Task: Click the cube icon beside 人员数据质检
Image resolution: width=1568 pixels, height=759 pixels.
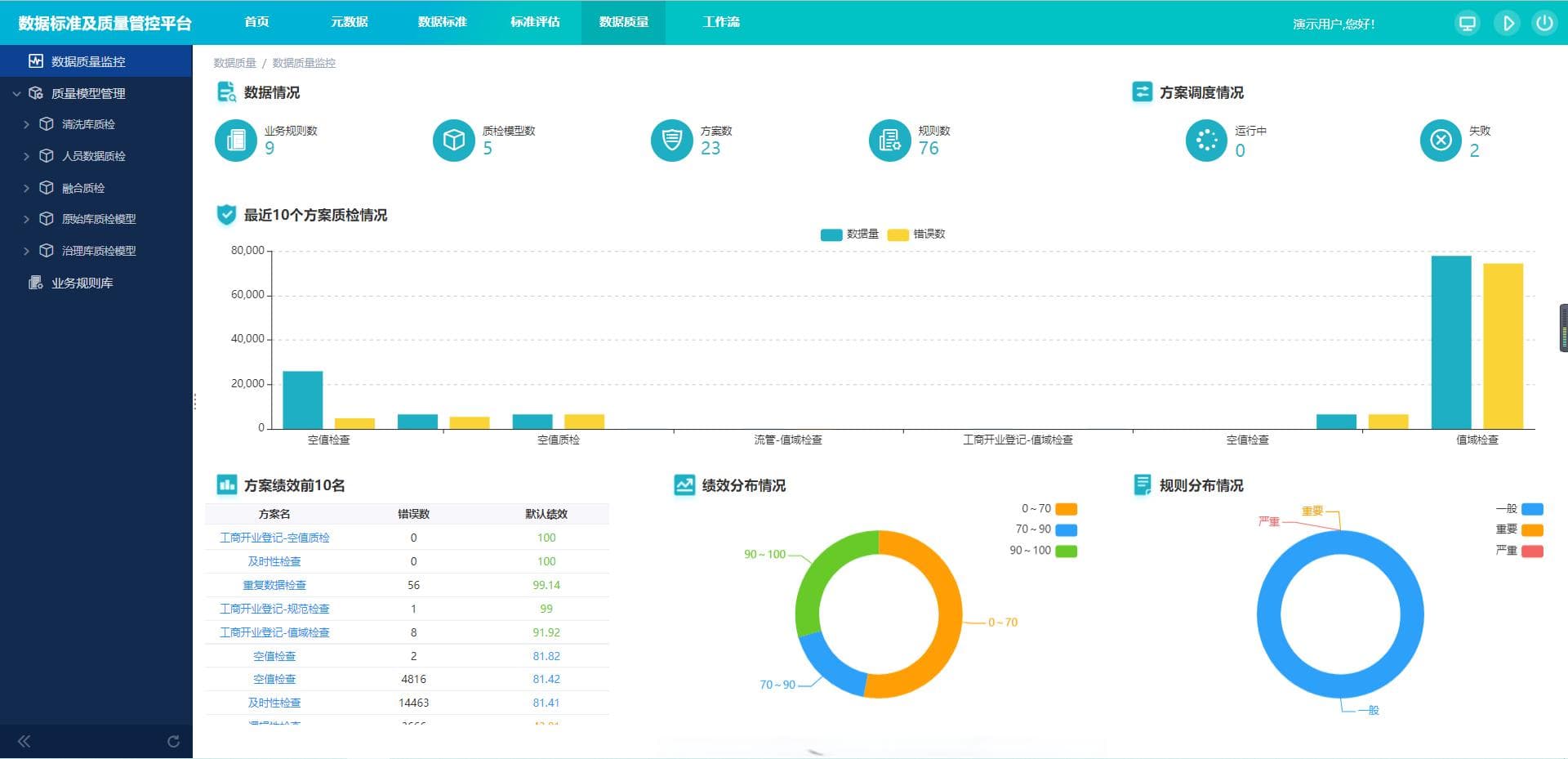Action: (47, 156)
